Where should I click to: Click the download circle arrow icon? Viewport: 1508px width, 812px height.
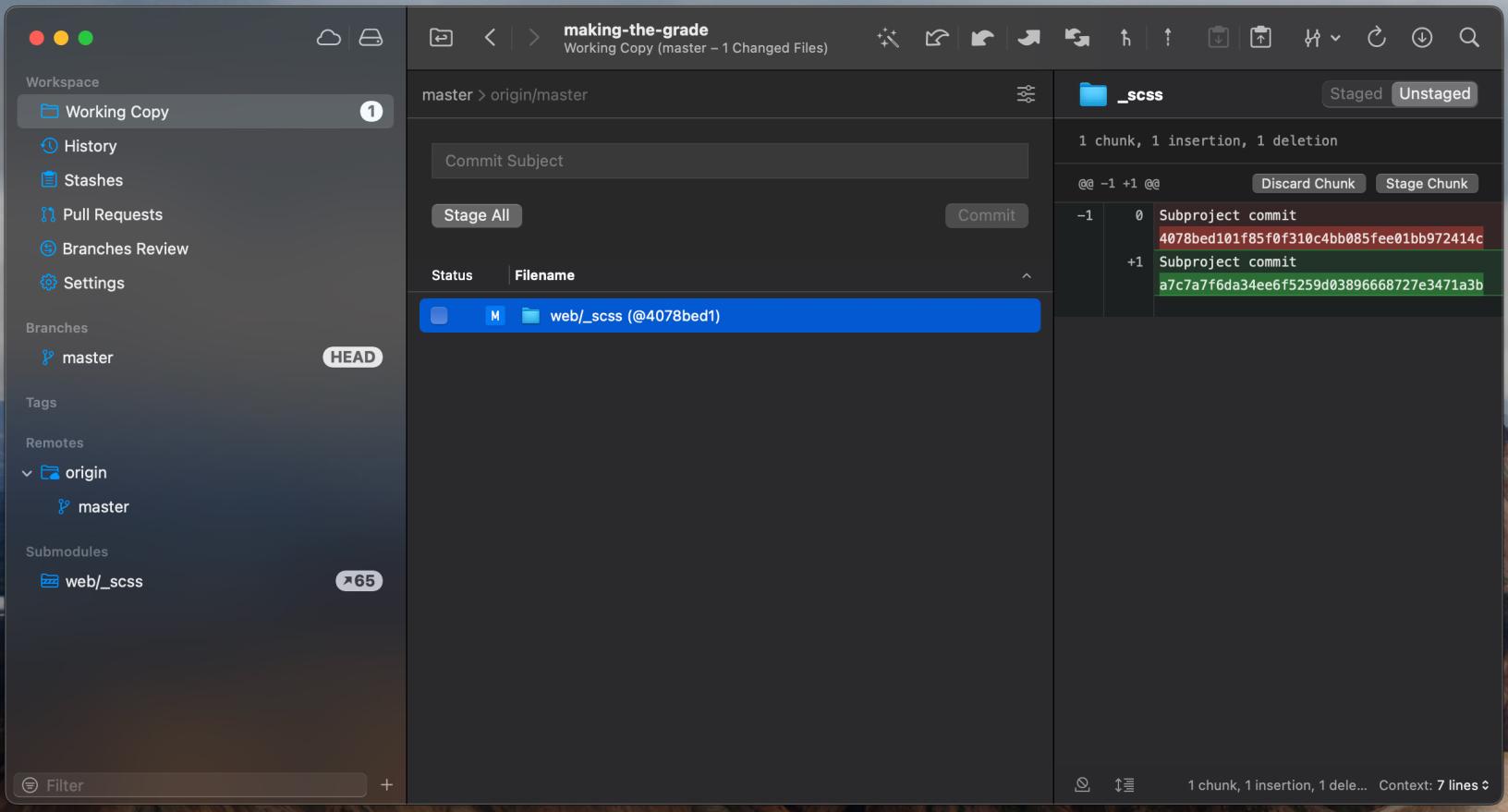[x=1422, y=38]
